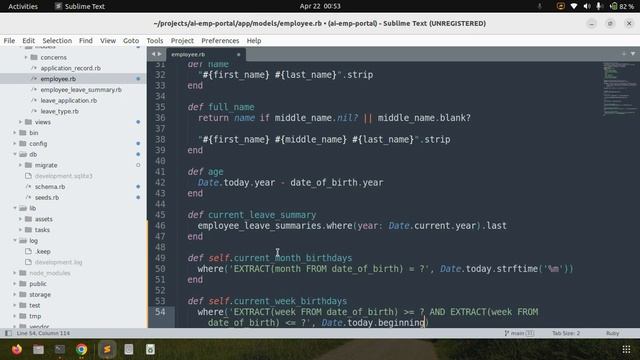The width and height of the screenshot is (640, 360).
Task: Open the tab list dropdown arrow
Action: [x=633, y=54]
